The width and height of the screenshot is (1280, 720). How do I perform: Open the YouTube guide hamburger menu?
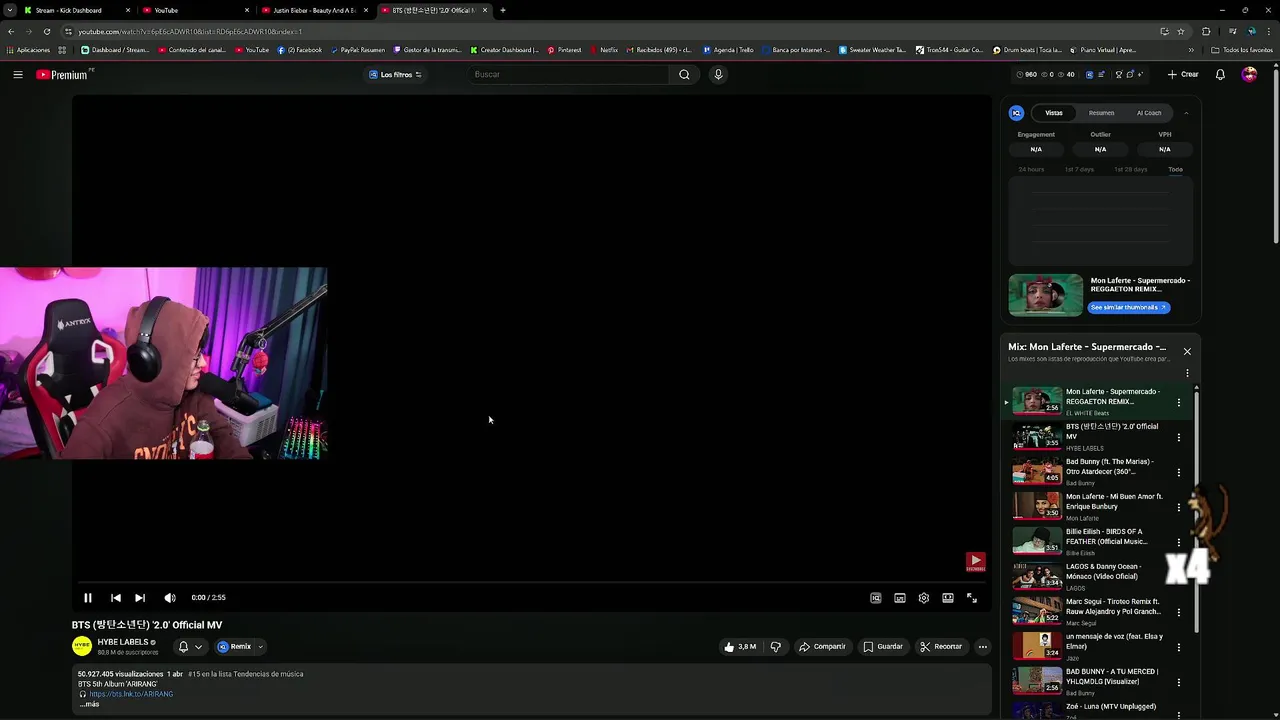pos(18,74)
